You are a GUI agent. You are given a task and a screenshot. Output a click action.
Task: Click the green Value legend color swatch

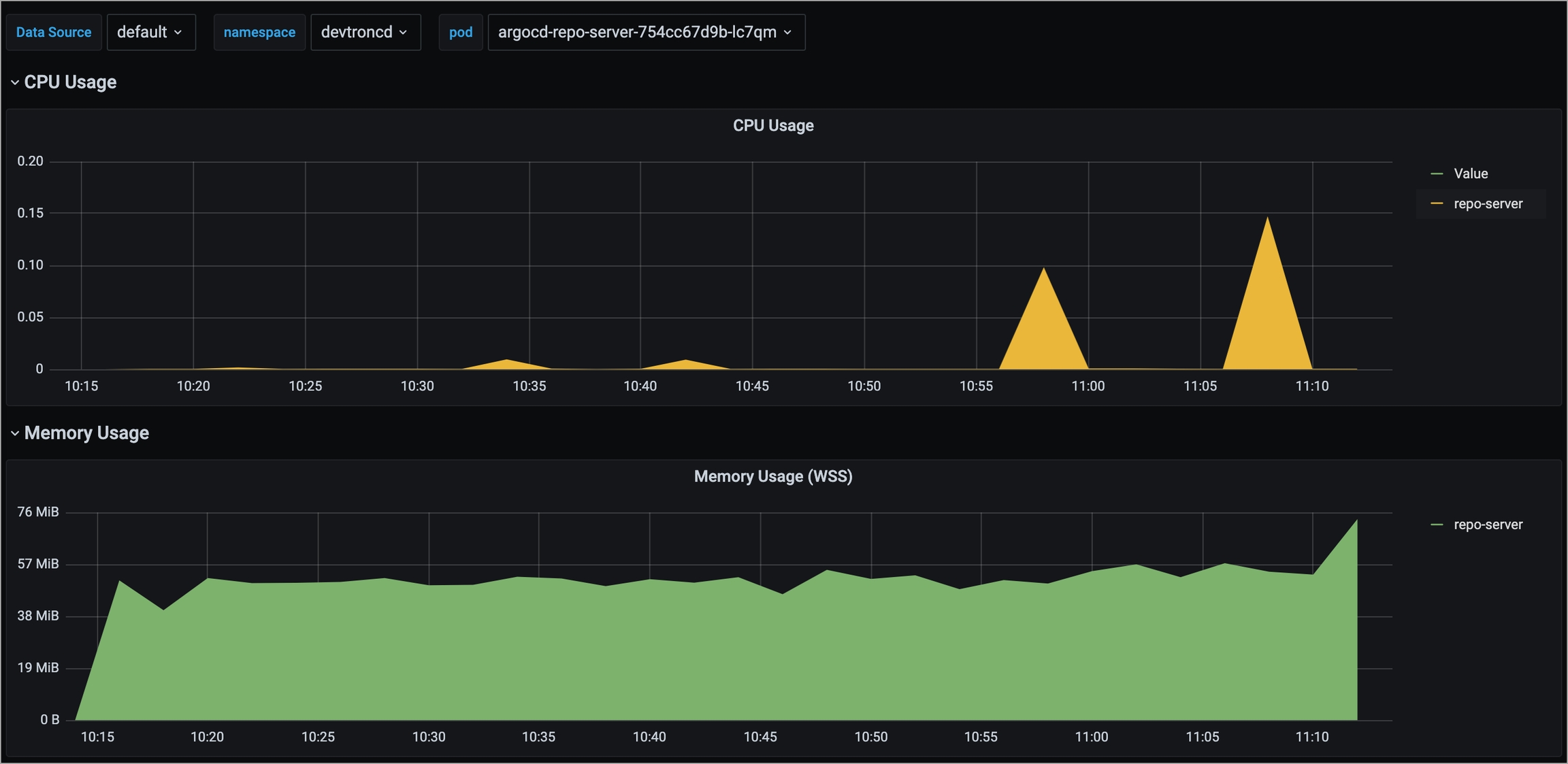coord(1437,173)
